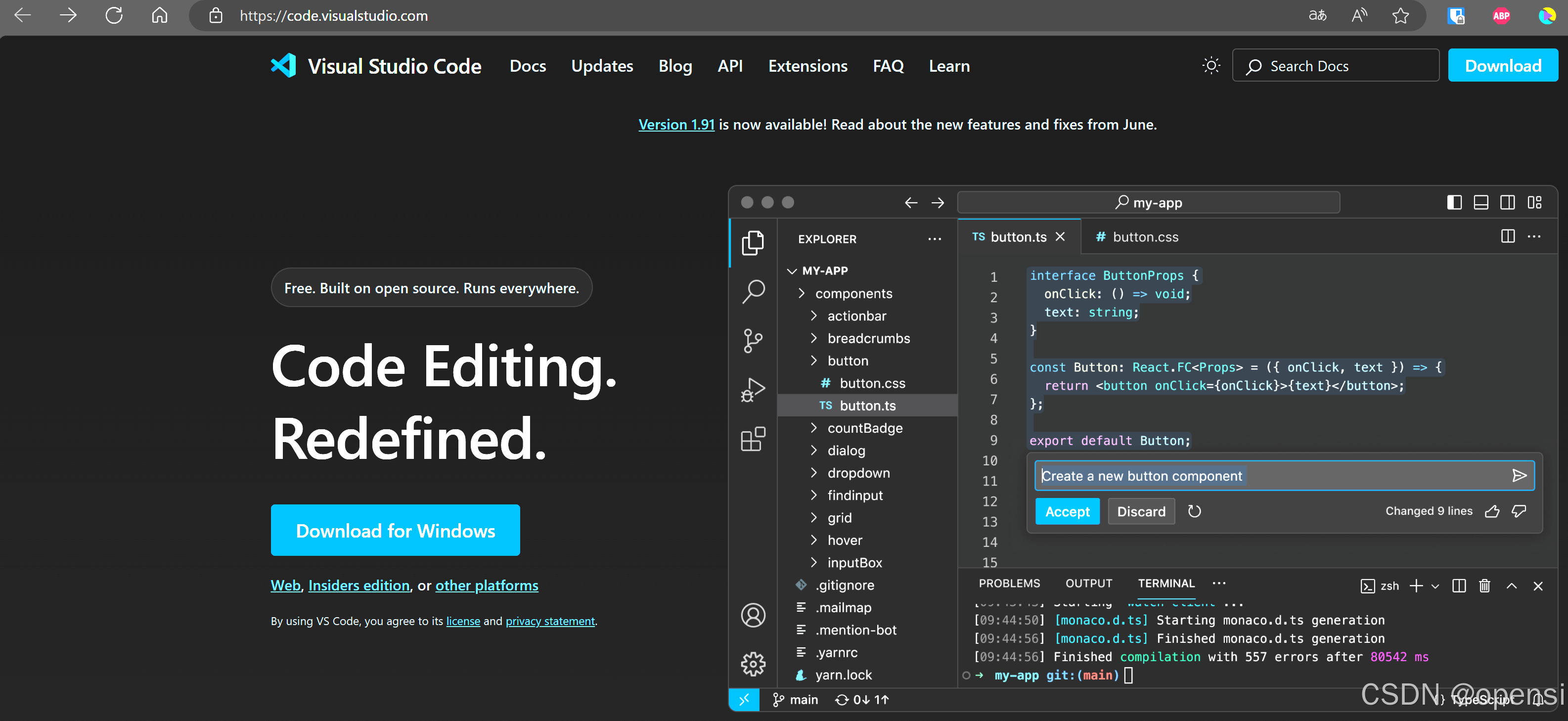Screen dimensions: 1568x721
Task: Open the Extensions activity bar icon
Action: [x=753, y=439]
